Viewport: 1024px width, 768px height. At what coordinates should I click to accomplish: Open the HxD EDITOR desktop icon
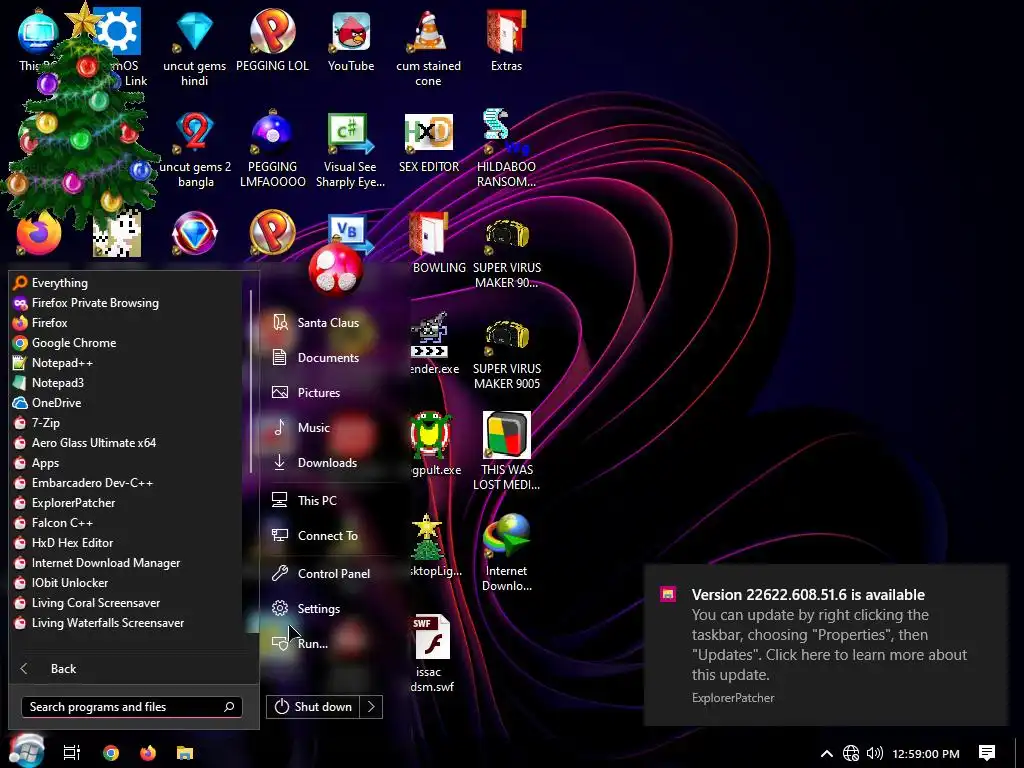pos(428,143)
